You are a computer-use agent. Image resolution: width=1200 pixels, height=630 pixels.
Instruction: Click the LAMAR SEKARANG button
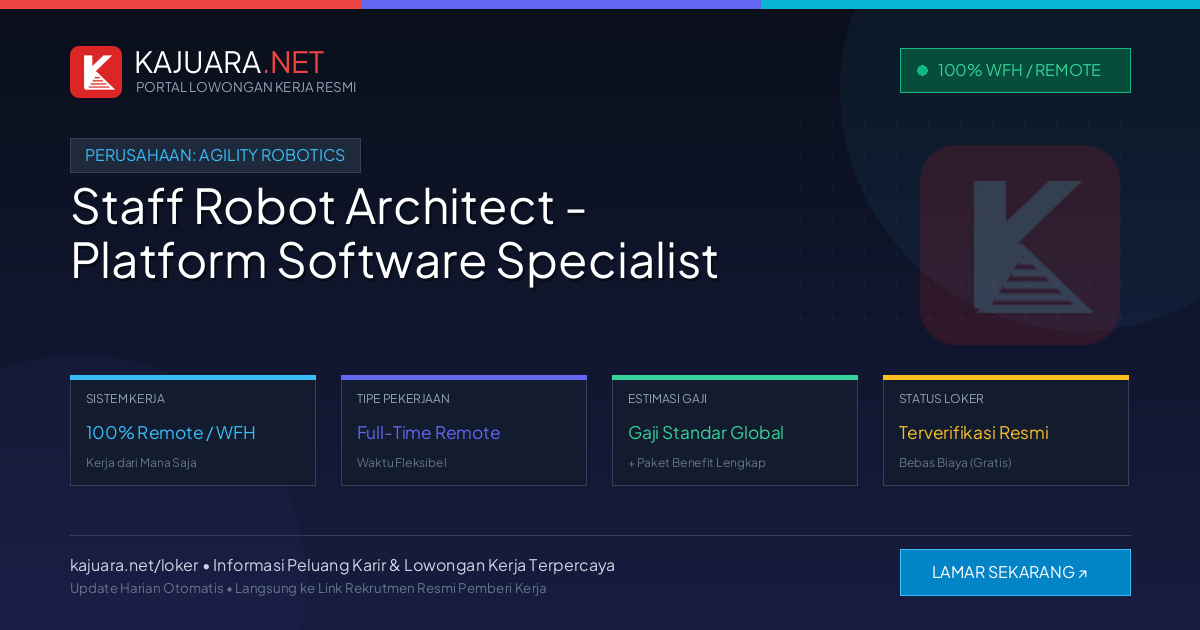coord(1015,572)
